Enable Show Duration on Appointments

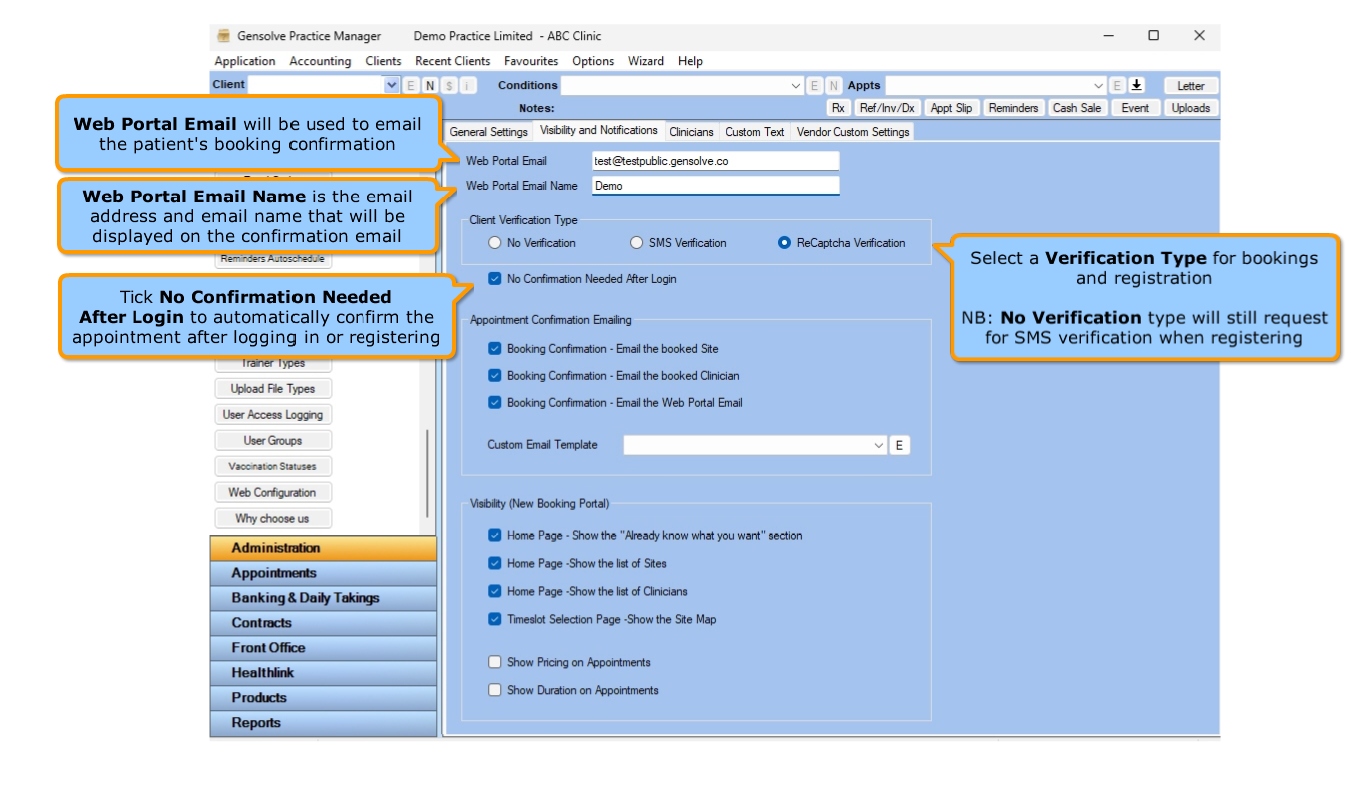point(494,690)
